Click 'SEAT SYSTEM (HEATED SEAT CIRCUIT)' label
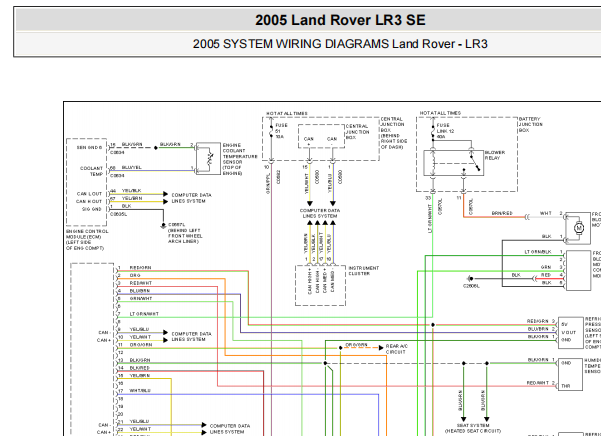The height and width of the screenshot is (436, 601). click(x=473, y=428)
